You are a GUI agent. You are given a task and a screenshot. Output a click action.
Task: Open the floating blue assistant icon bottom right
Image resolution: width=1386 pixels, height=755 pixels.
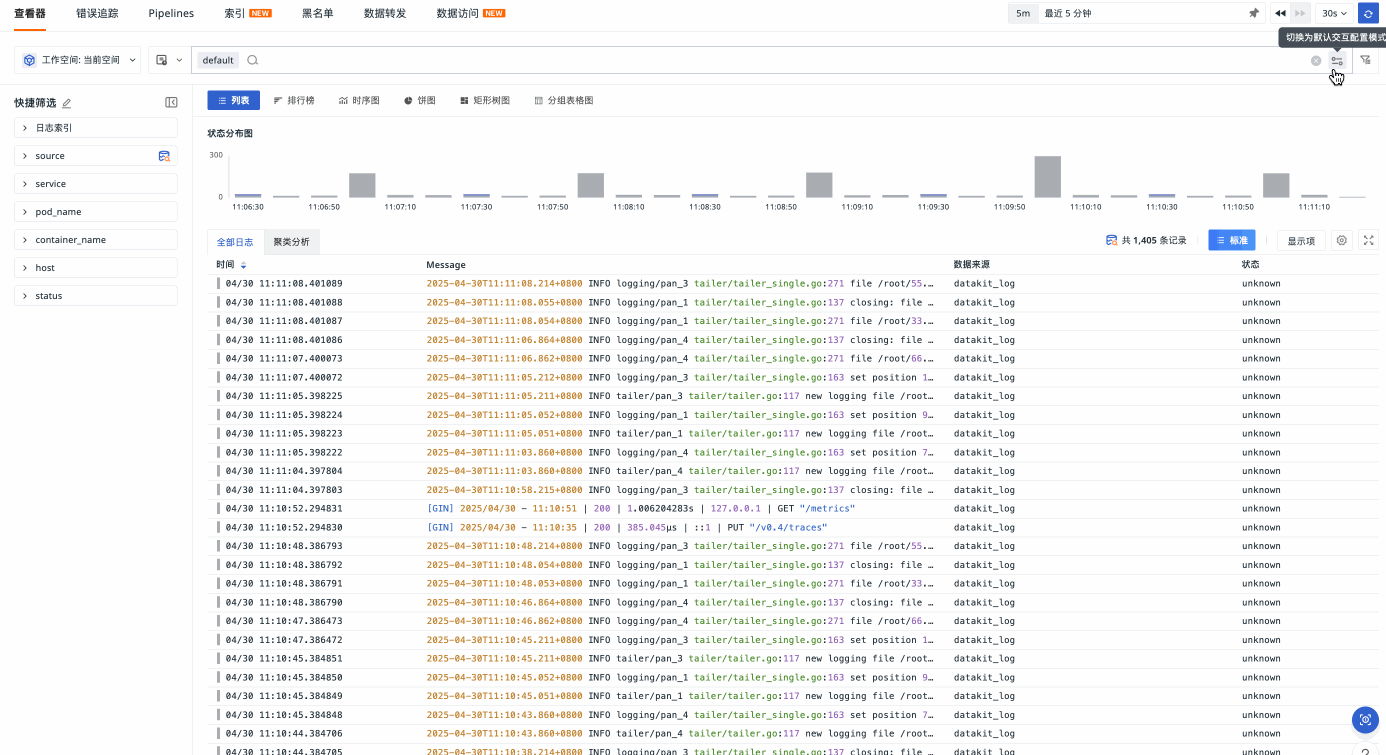[1365, 719]
